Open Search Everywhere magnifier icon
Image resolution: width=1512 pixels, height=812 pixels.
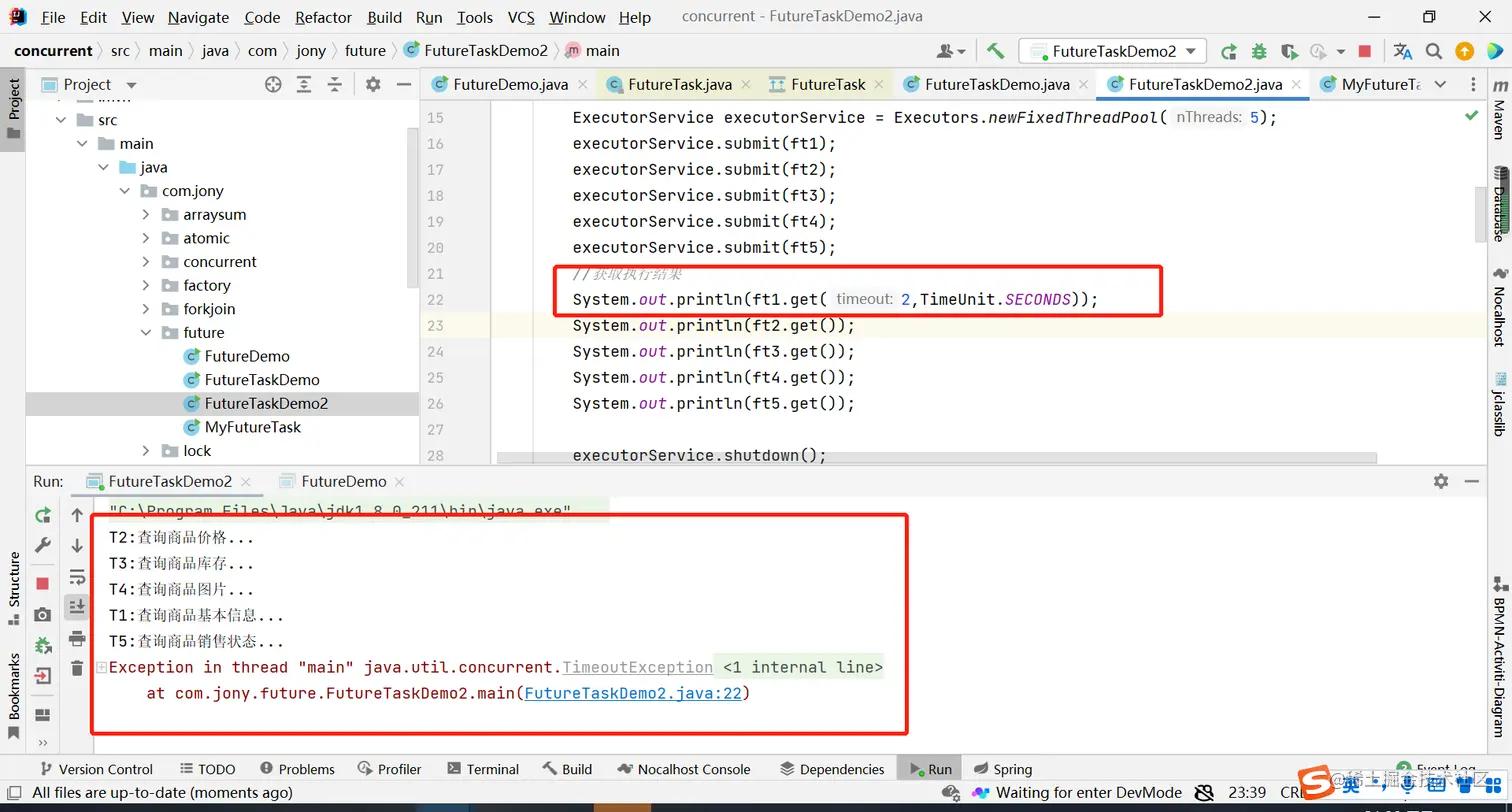(1434, 51)
